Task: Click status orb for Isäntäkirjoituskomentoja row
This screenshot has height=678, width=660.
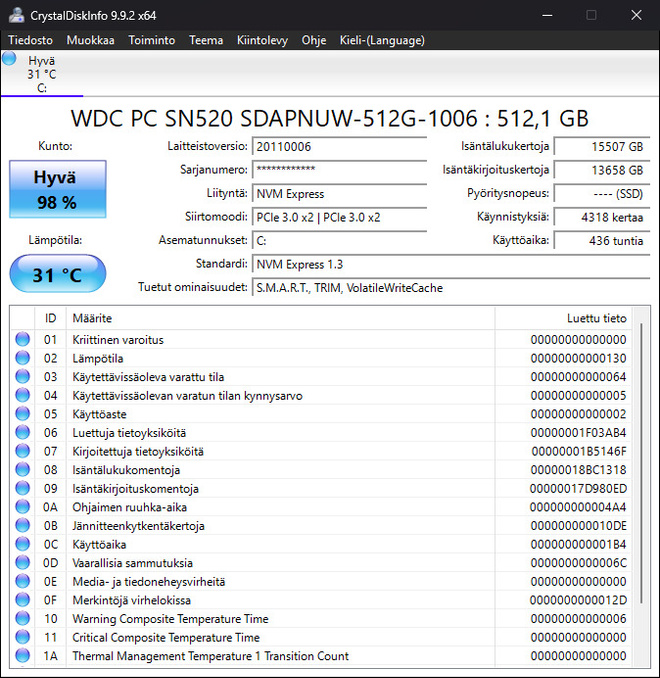Action: pos(22,488)
